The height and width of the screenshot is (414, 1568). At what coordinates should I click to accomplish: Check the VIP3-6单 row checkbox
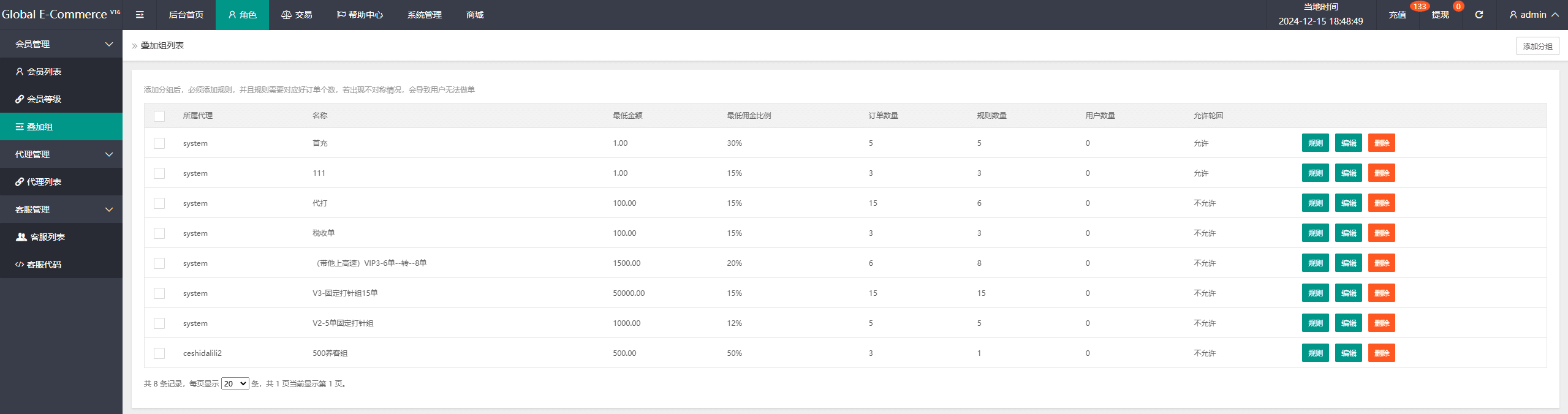click(x=159, y=263)
